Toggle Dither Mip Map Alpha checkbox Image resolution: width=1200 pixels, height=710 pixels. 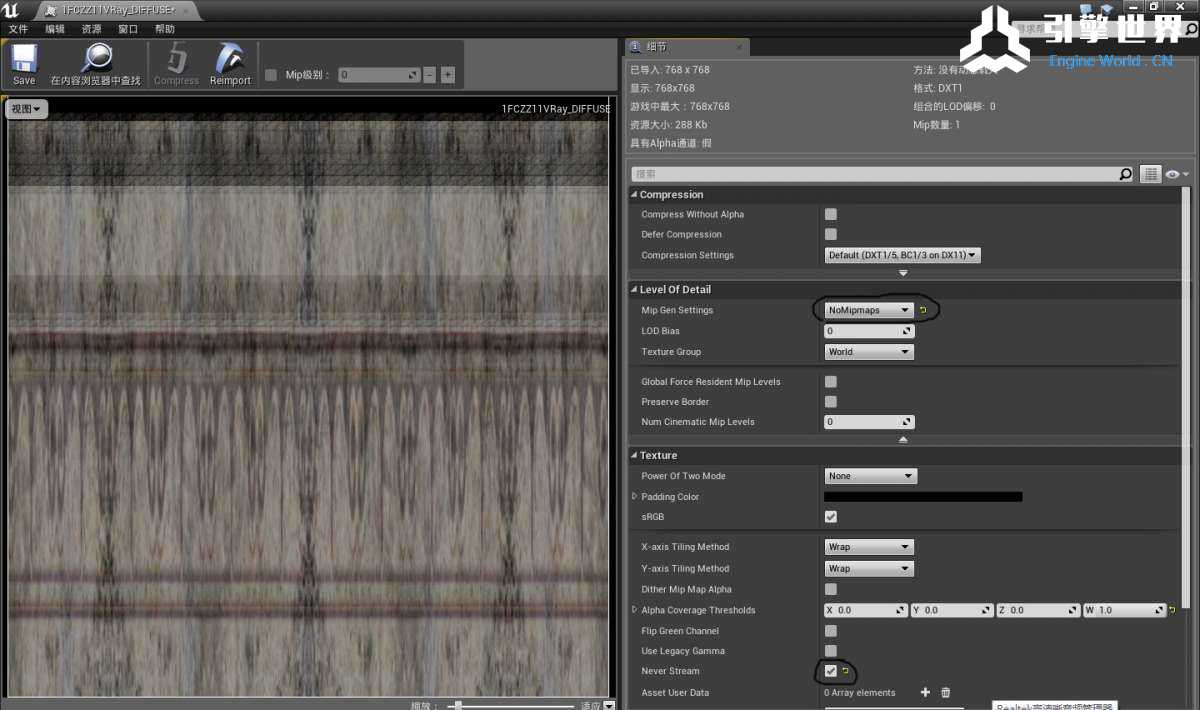point(831,589)
